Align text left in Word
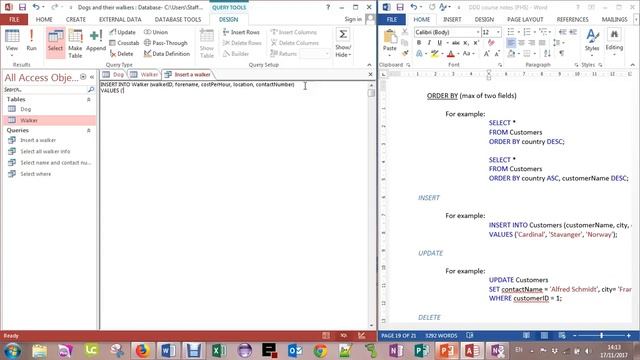 [x=511, y=43]
